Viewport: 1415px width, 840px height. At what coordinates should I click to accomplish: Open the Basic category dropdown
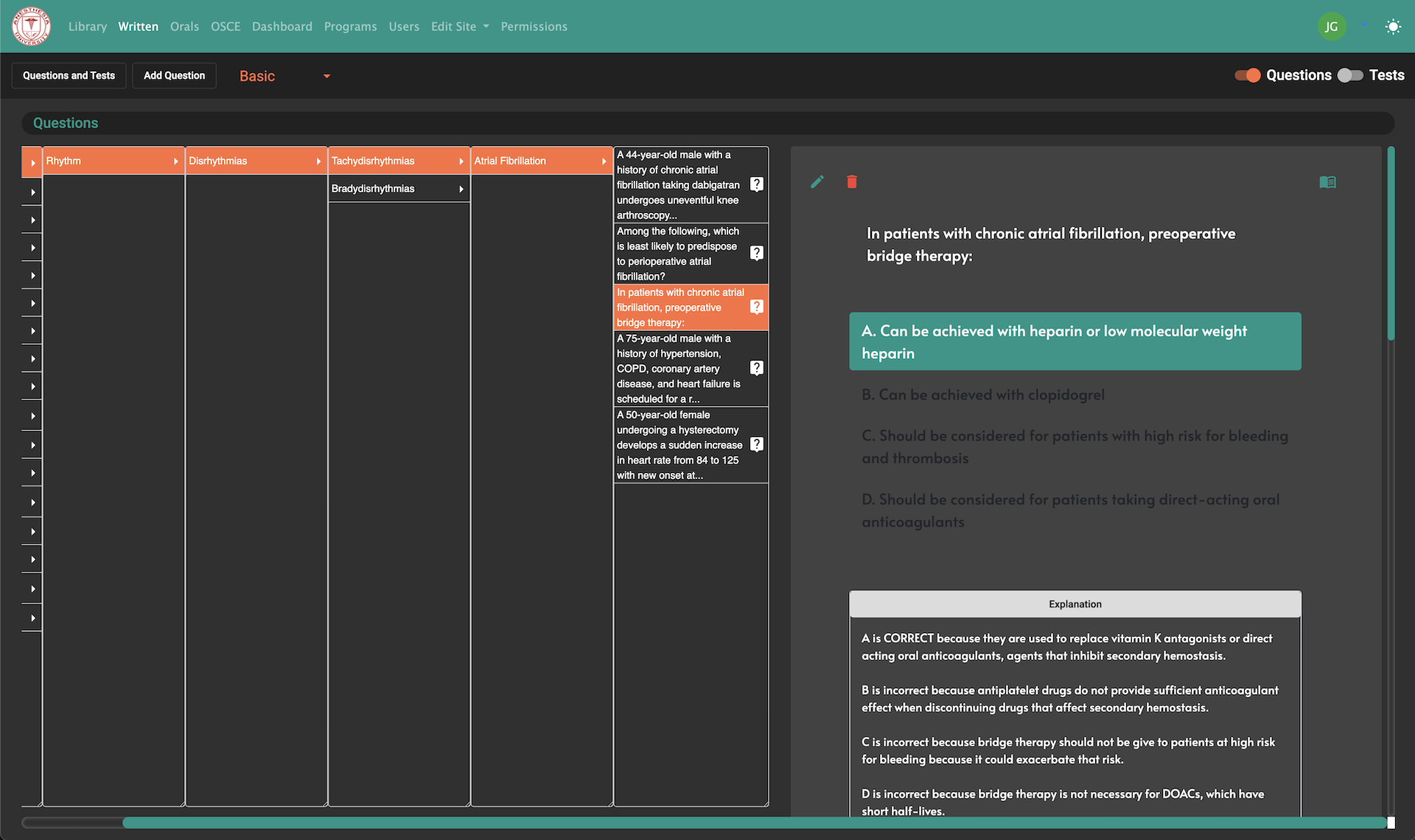click(284, 76)
